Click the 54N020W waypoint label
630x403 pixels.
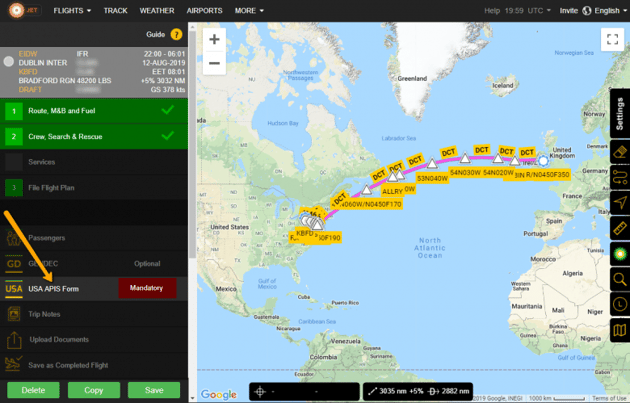[498, 173]
